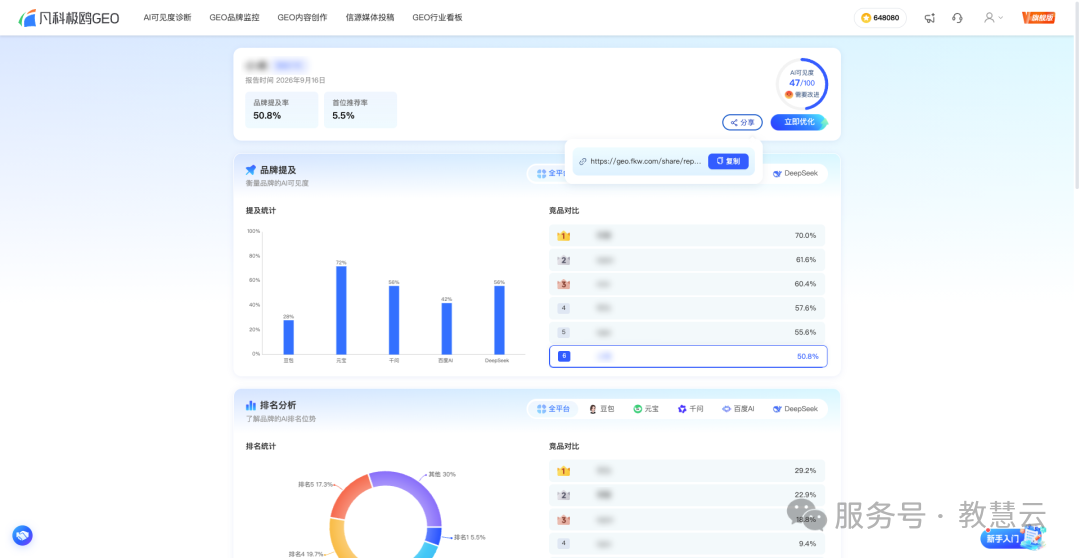The height and width of the screenshot is (558, 1080).
Task: Click the 排名分析 section bar chart icon
Action: point(251,406)
